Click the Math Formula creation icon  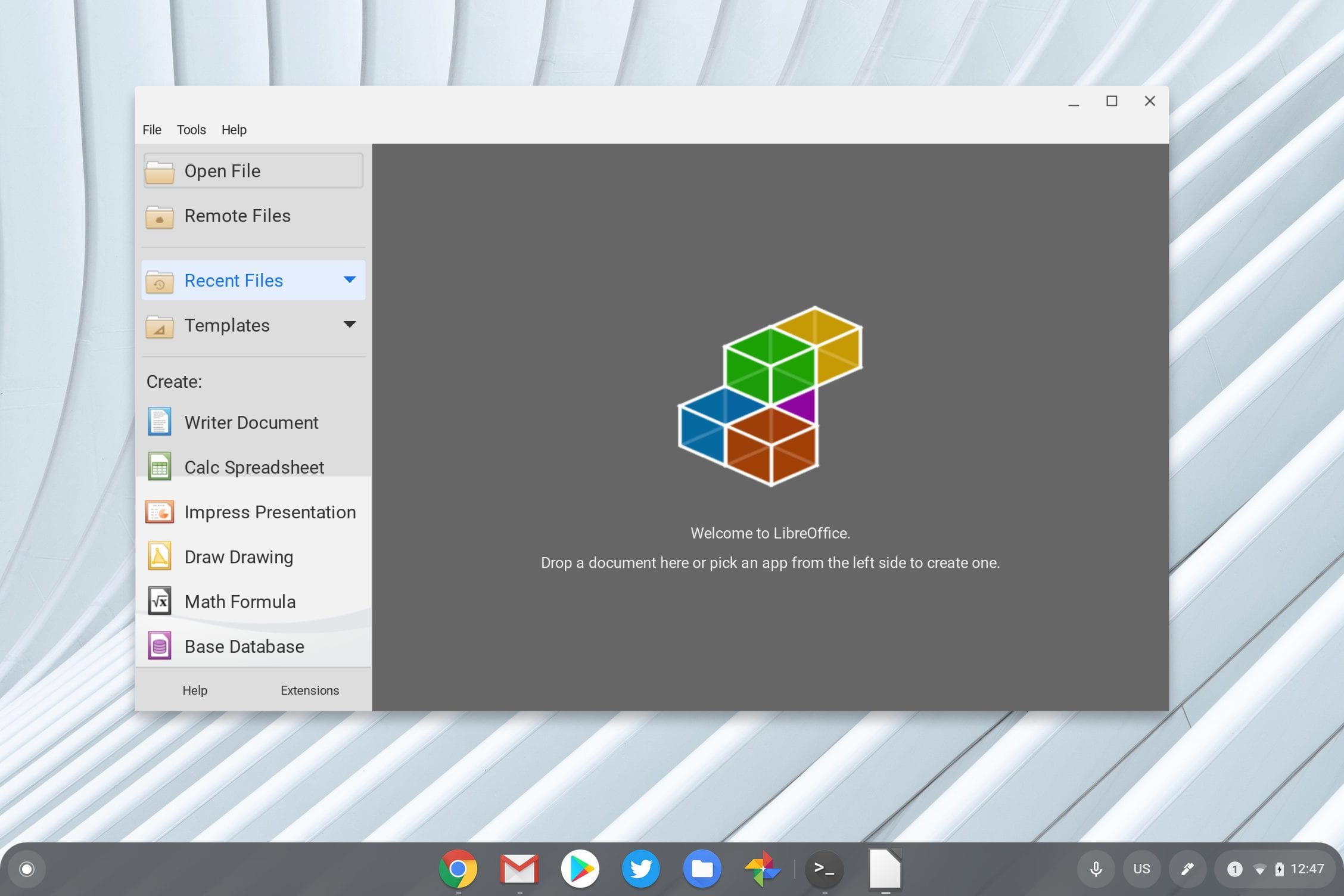161,601
